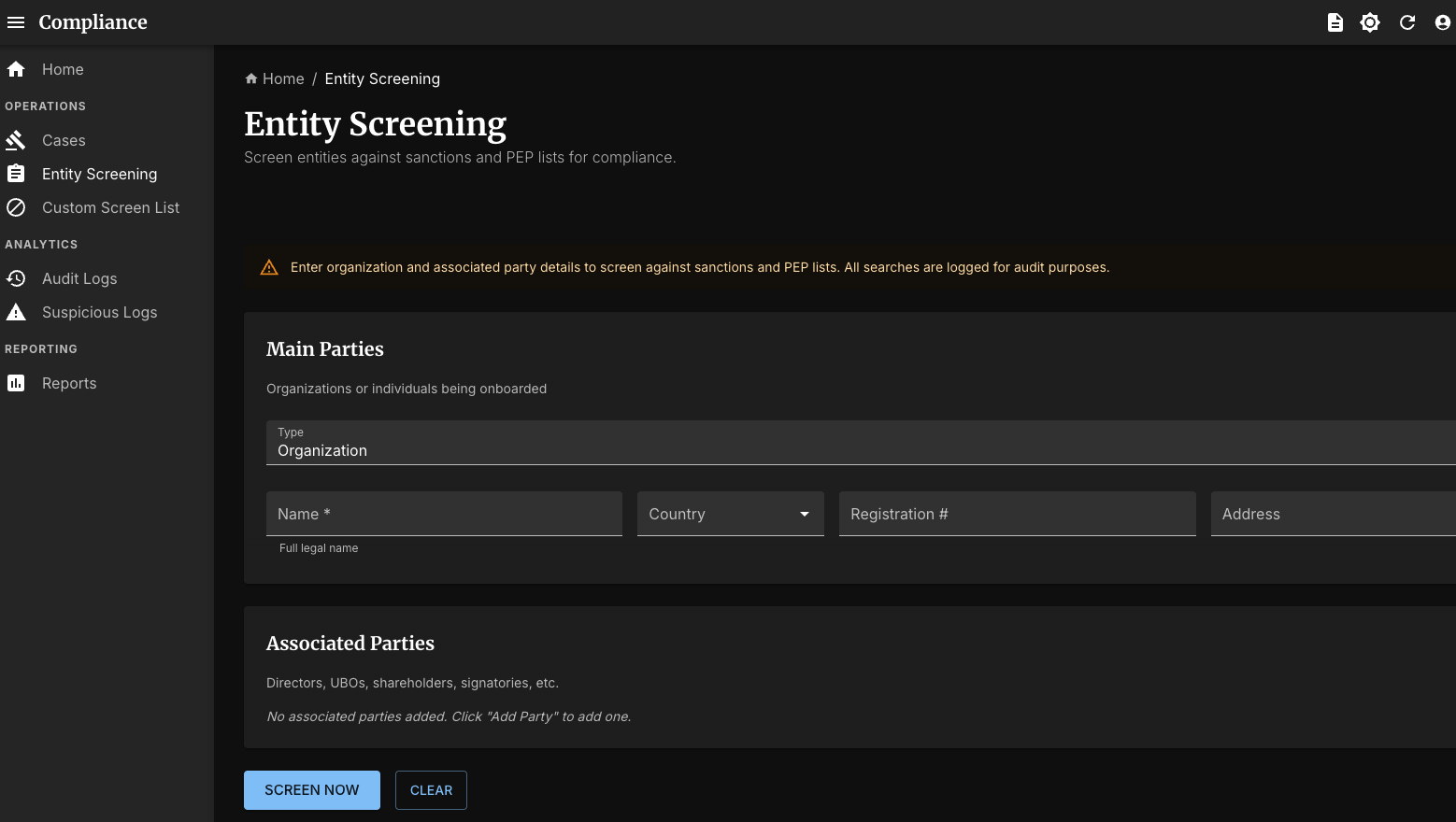Click Entity Screening breadcrumb text
Image resolution: width=1456 pixels, height=822 pixels.
pos(382,78)
